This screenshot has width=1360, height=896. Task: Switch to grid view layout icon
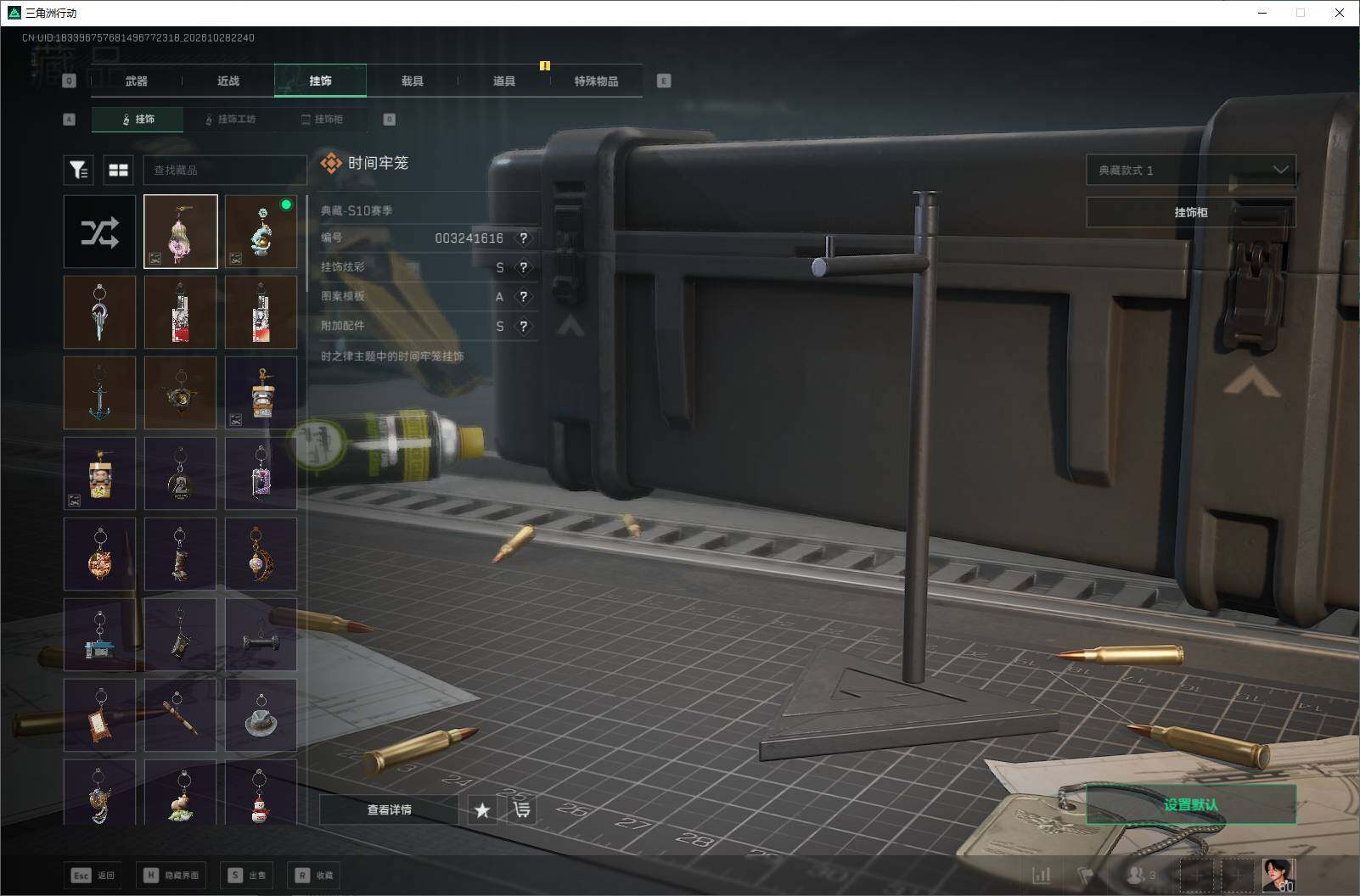(119, 170)
